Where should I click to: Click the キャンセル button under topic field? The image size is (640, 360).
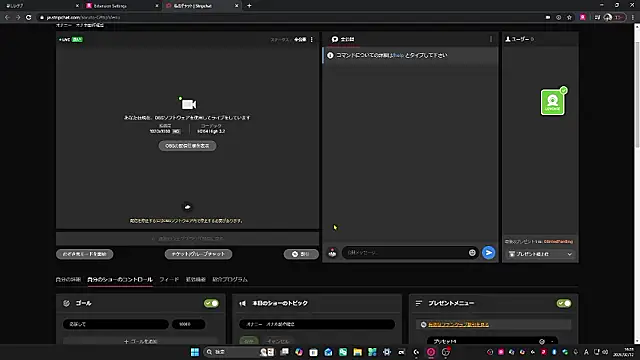pos(278,341)
